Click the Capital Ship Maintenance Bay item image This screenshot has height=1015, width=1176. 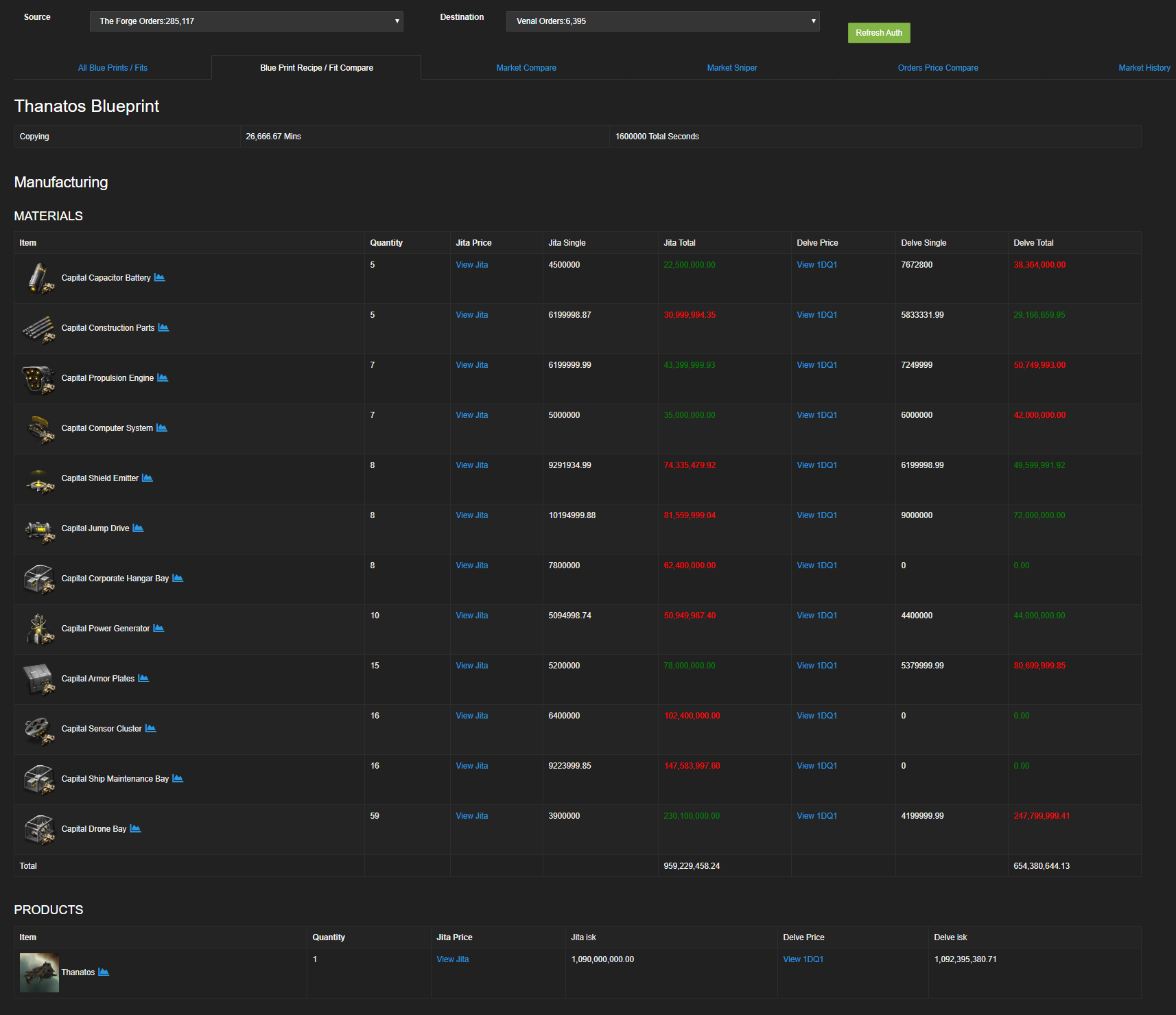[40, 779]
